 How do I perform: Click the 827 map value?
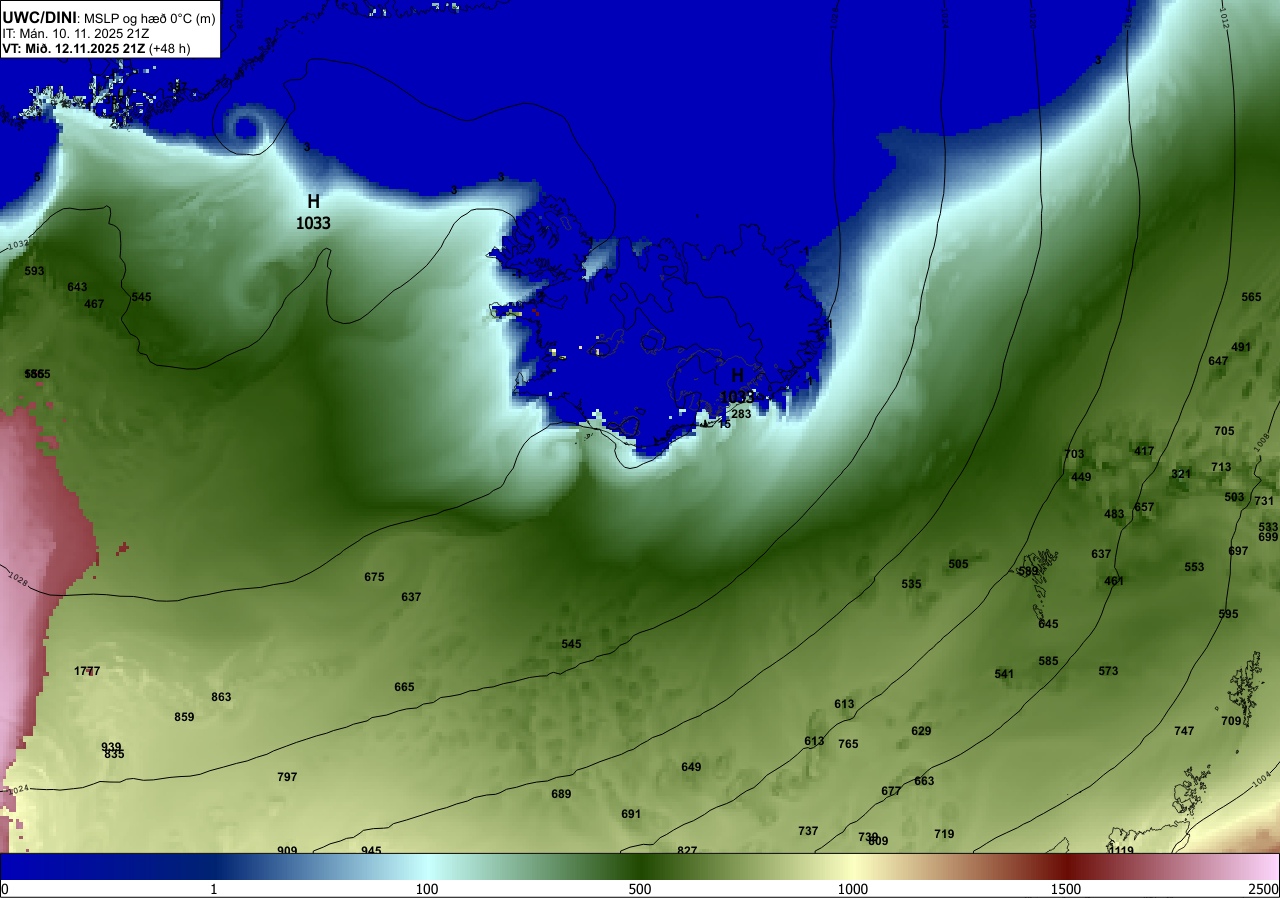click(687, 849)
